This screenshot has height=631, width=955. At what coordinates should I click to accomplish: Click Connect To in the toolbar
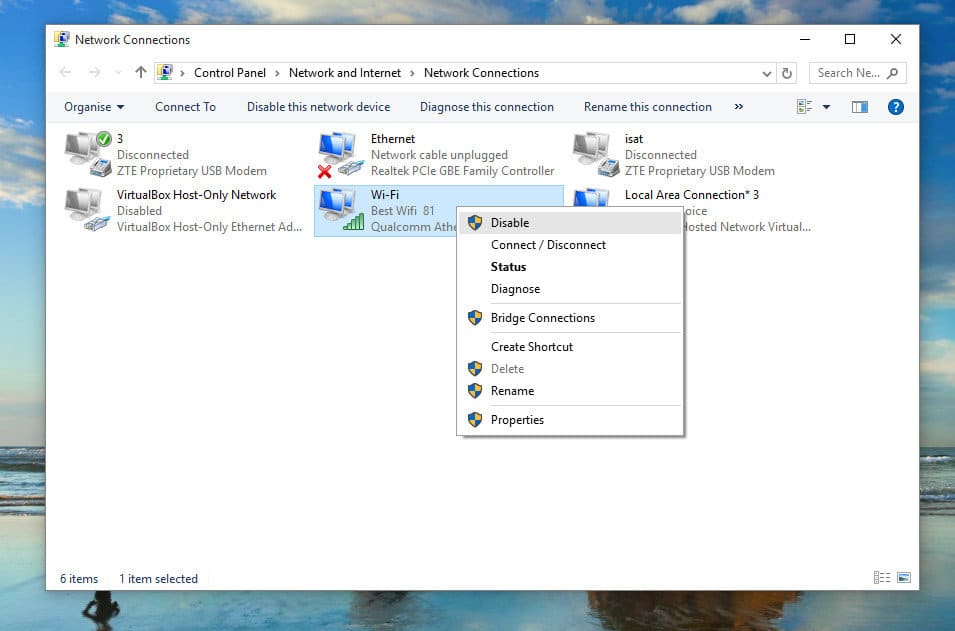click(x=185, y=107)
